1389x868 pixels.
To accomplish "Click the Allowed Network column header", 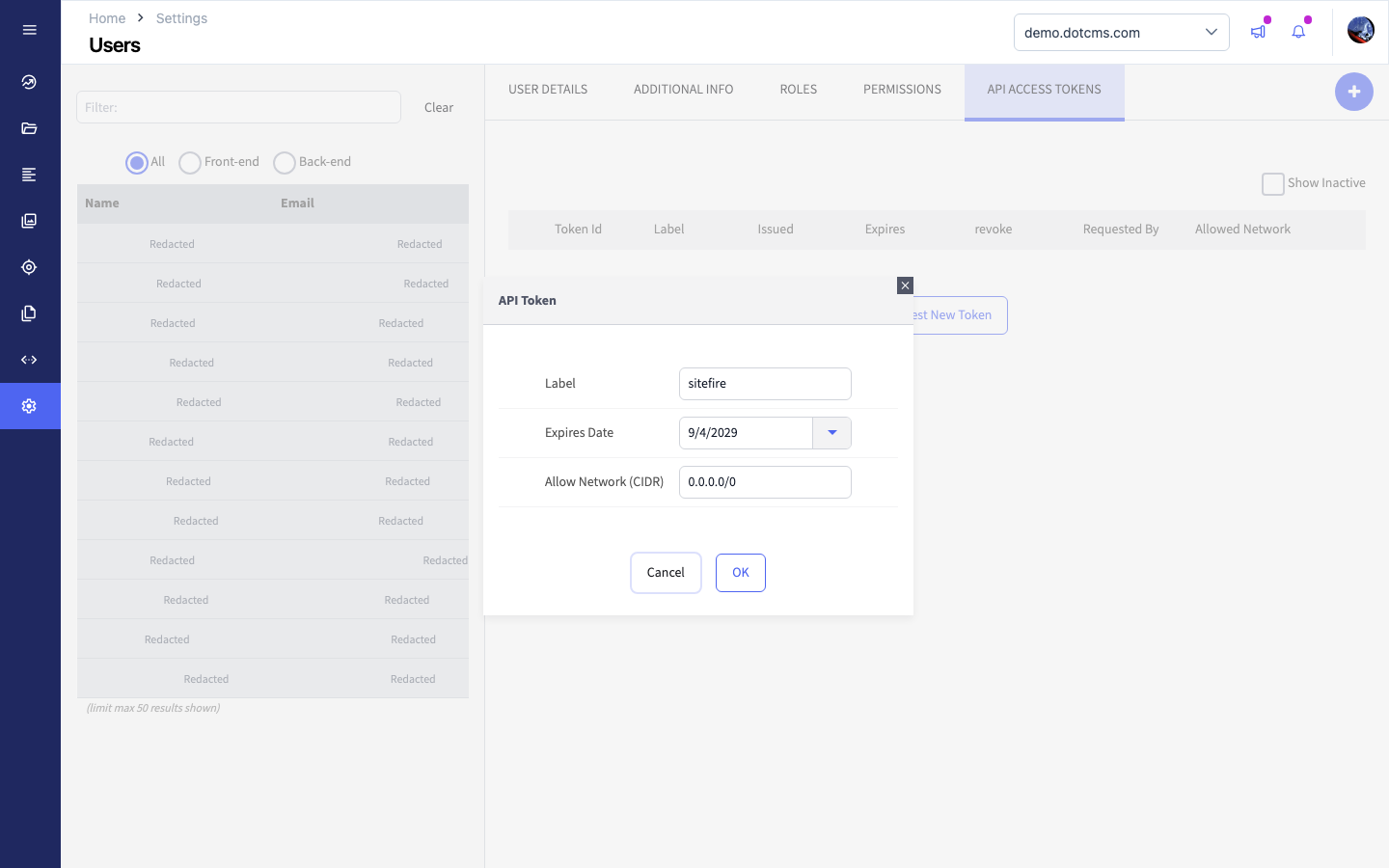I will [x=1242, y=230].
